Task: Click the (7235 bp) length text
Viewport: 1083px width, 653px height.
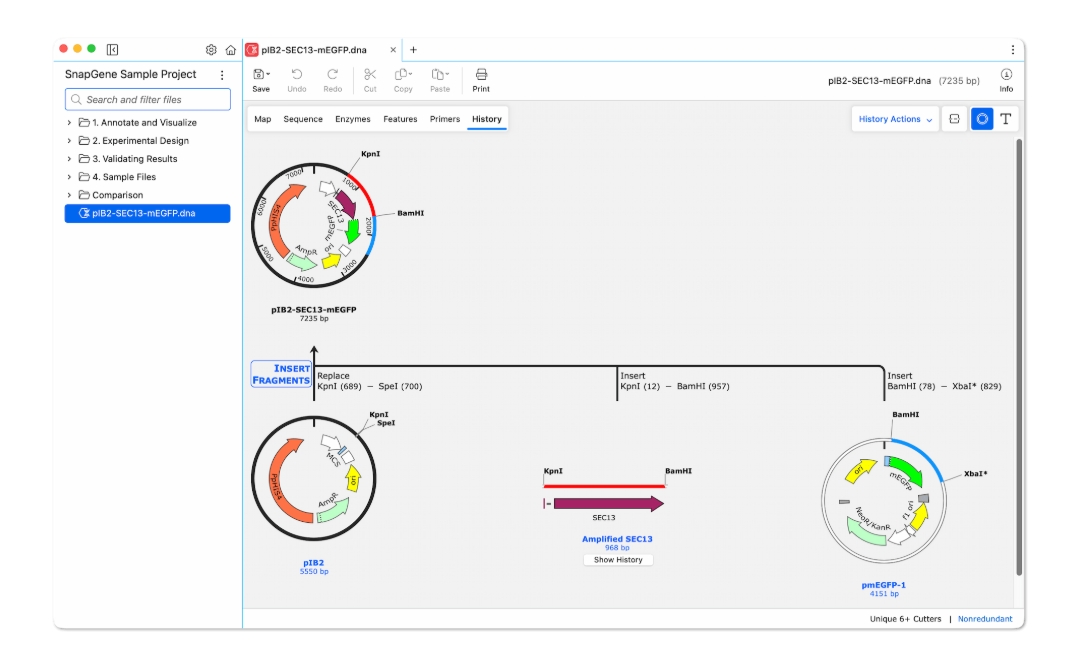Action: point(959,81)
